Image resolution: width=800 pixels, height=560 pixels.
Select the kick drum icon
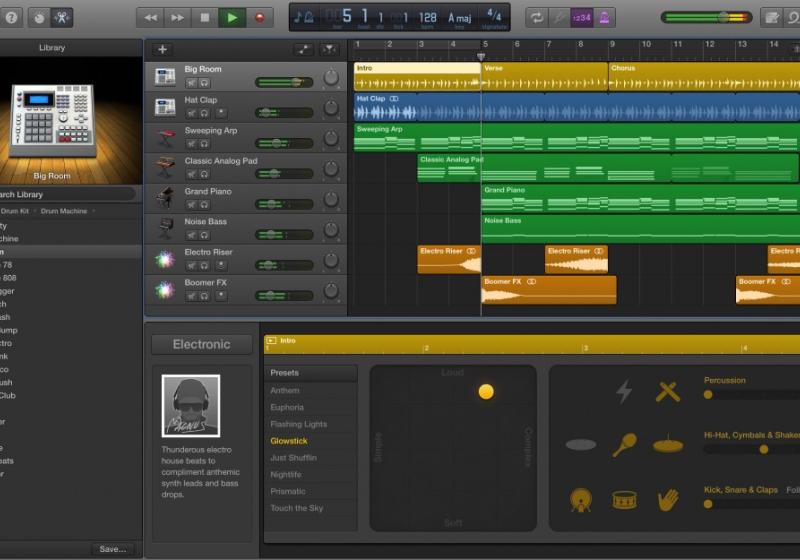coord(581,499)
